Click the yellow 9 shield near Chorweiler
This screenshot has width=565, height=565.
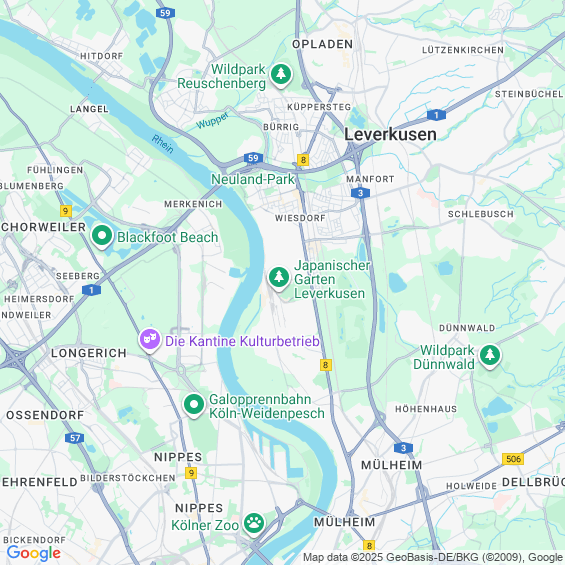tap(66, 211)
